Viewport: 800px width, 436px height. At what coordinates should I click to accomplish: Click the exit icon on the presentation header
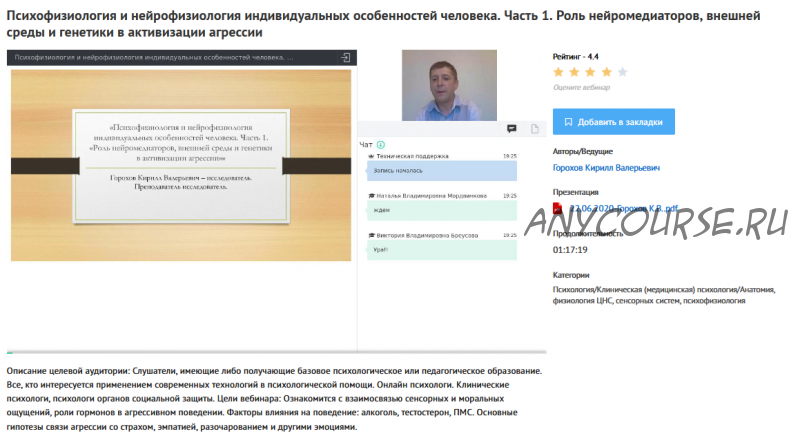(345, 58)
